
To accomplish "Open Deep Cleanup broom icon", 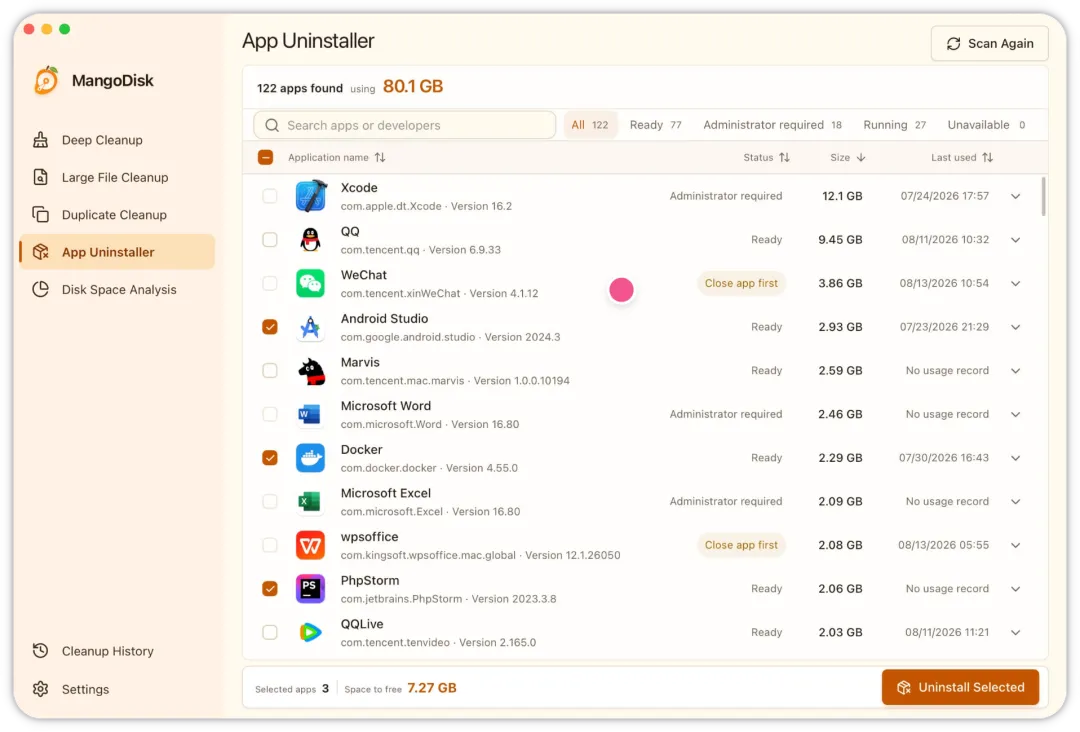I will pos(41,140).
